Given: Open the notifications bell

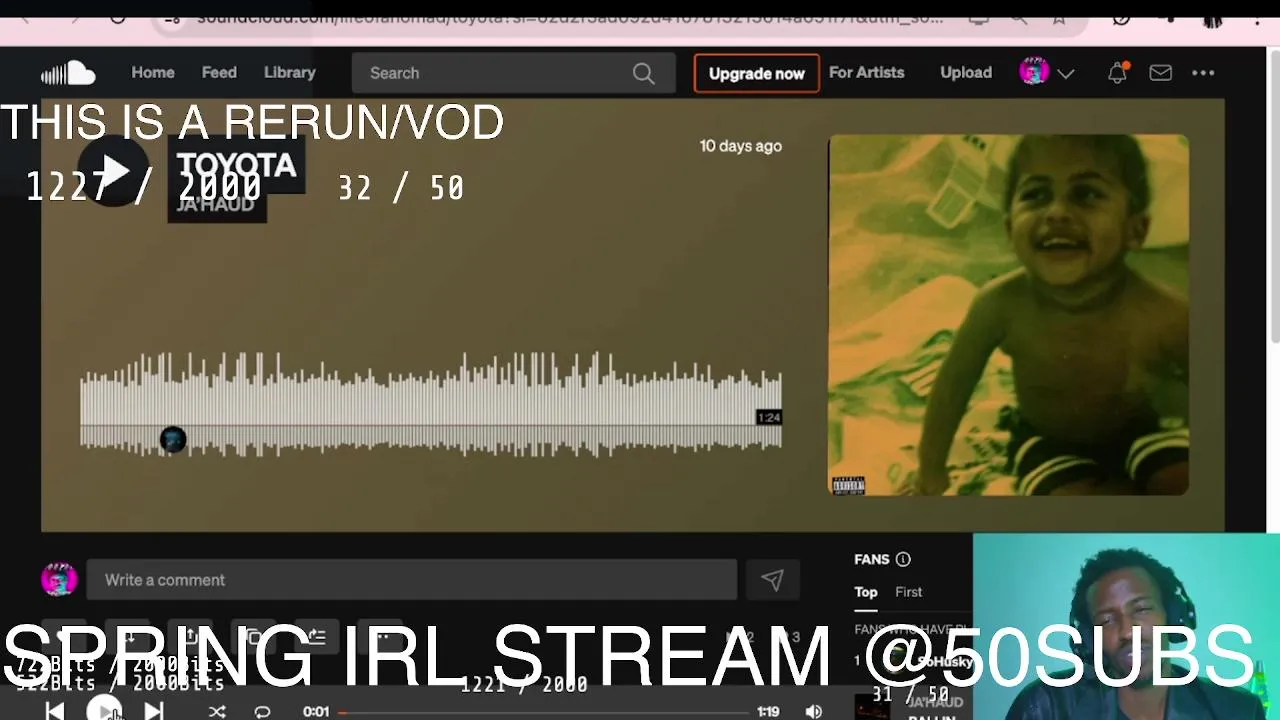Looking at the screenshot, I should (x=1117, y=73).
